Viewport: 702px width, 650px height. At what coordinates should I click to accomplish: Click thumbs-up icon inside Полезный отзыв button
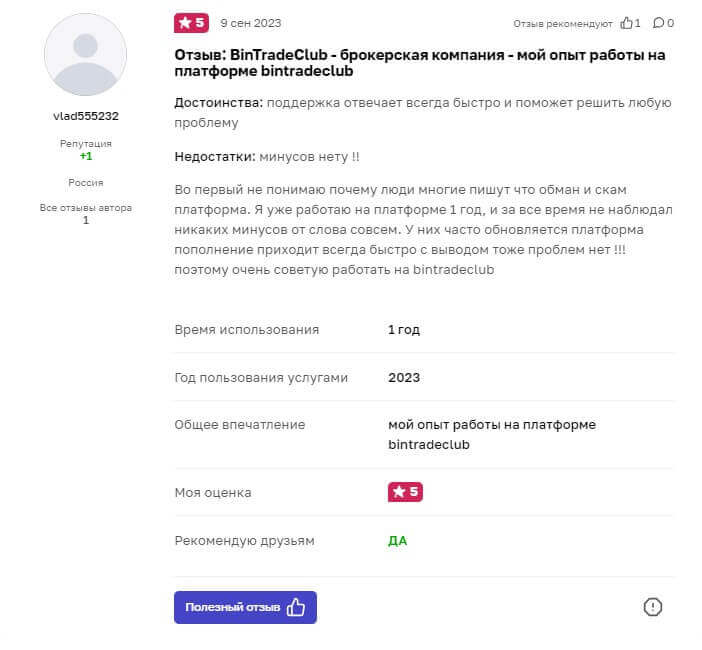pyautogui.click(x=296, y=607)
